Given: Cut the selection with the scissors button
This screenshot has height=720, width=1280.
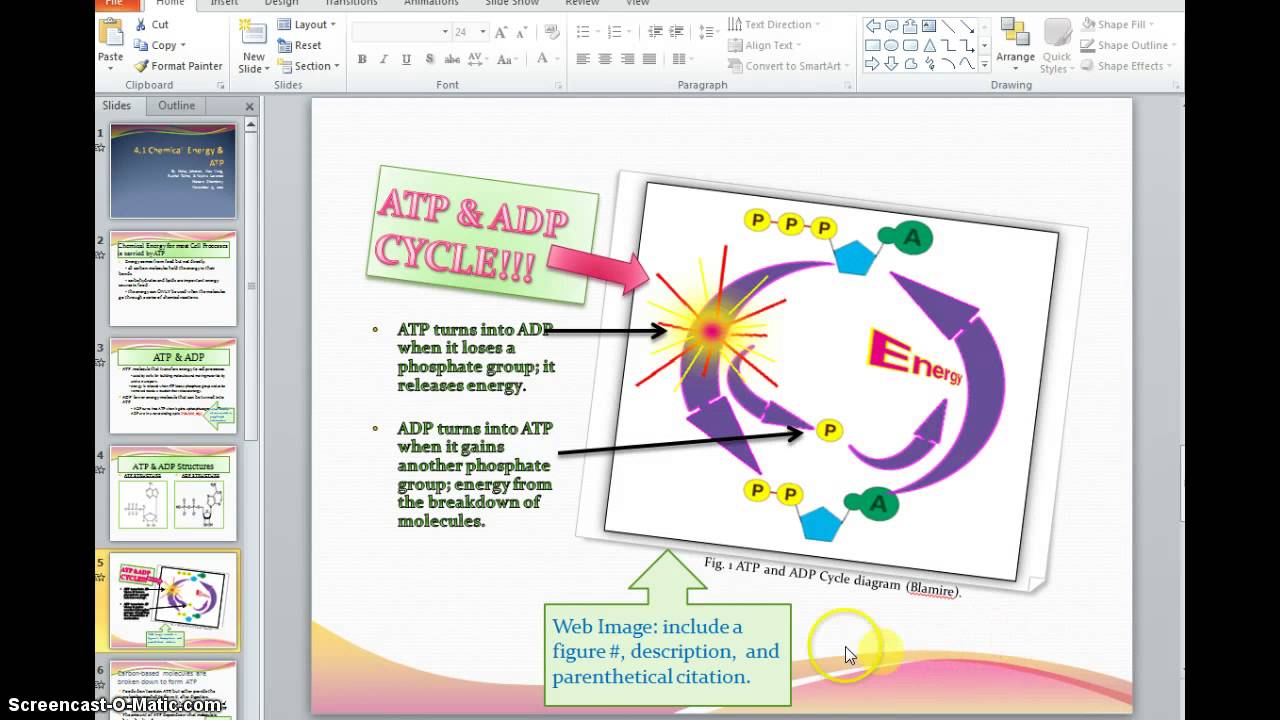Looking at the screenshot, I should tap(152, 25).
